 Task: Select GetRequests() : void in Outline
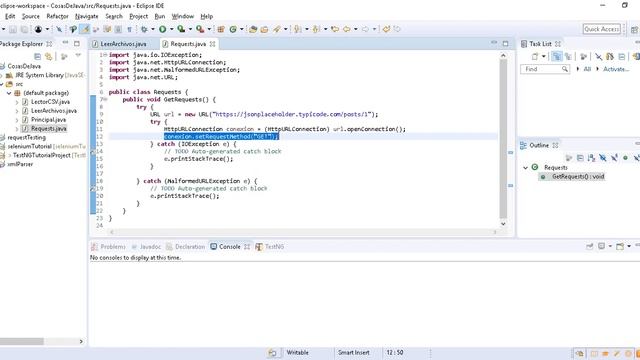(x=578, y=176)
